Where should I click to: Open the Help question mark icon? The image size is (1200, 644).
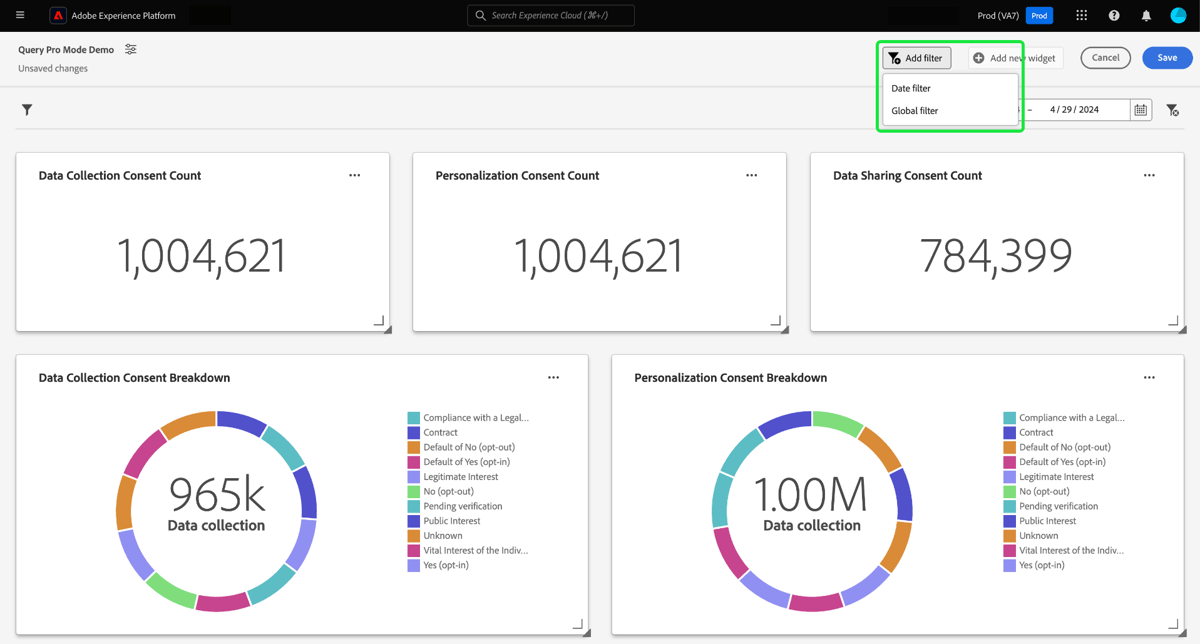click(x=1113, y=15)
